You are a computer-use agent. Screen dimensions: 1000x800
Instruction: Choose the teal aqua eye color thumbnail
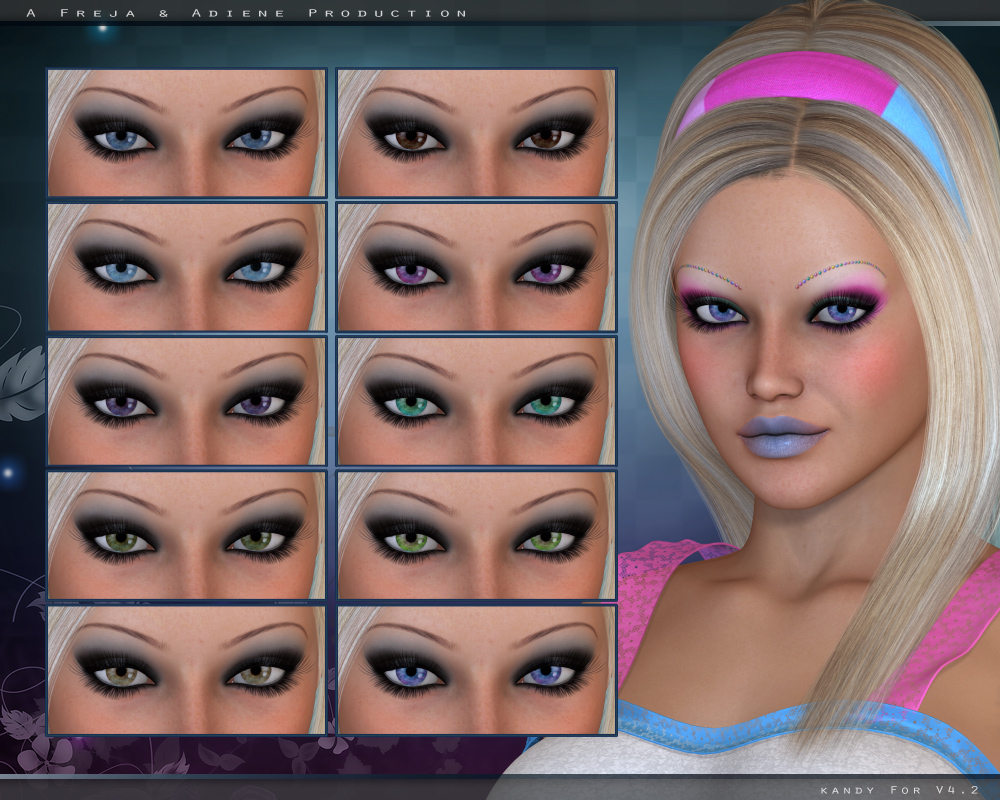point(476,401)
